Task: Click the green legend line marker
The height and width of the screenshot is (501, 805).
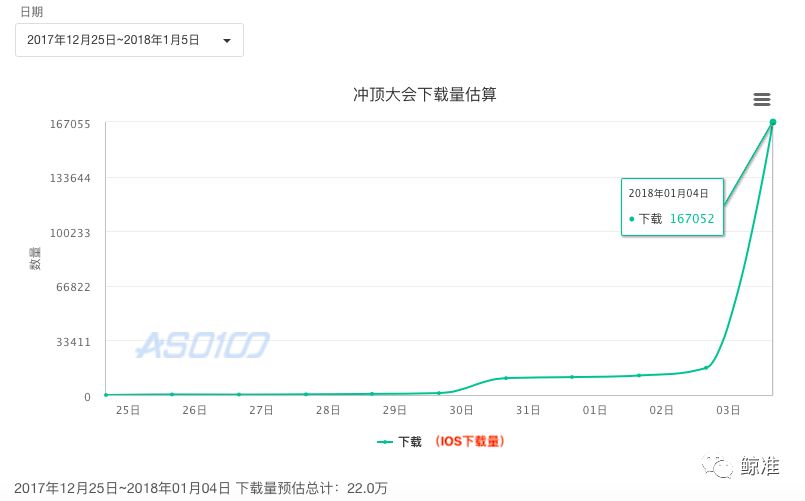Action: pyautogui.click(x=385, y=442)
